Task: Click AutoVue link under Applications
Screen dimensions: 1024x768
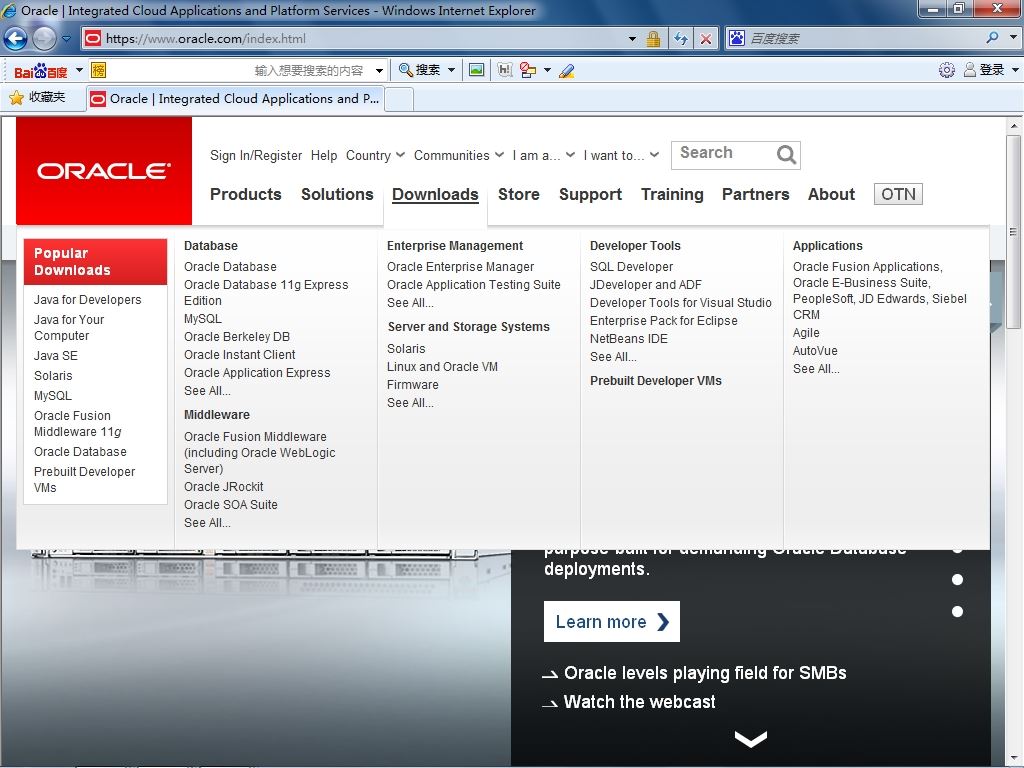Action: pyautogui.click(x=815, y=351)
